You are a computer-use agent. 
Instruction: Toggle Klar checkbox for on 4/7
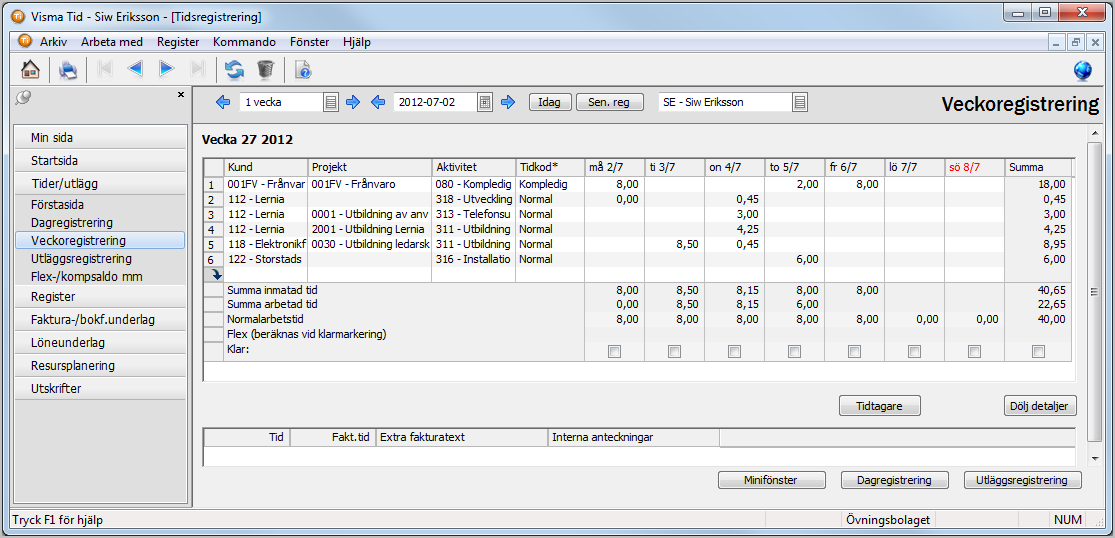735,351
